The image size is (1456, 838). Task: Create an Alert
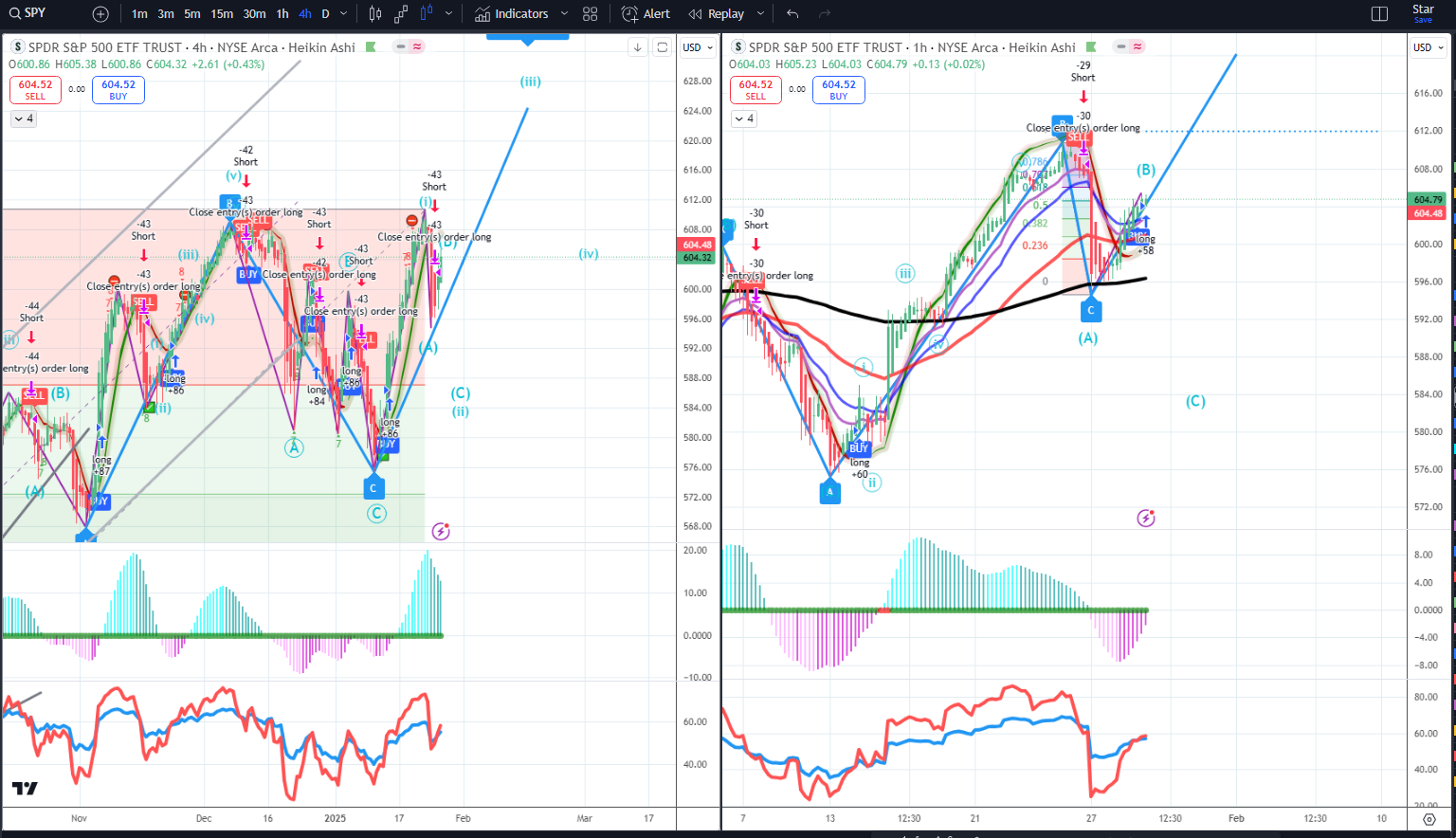coord(646,14)
